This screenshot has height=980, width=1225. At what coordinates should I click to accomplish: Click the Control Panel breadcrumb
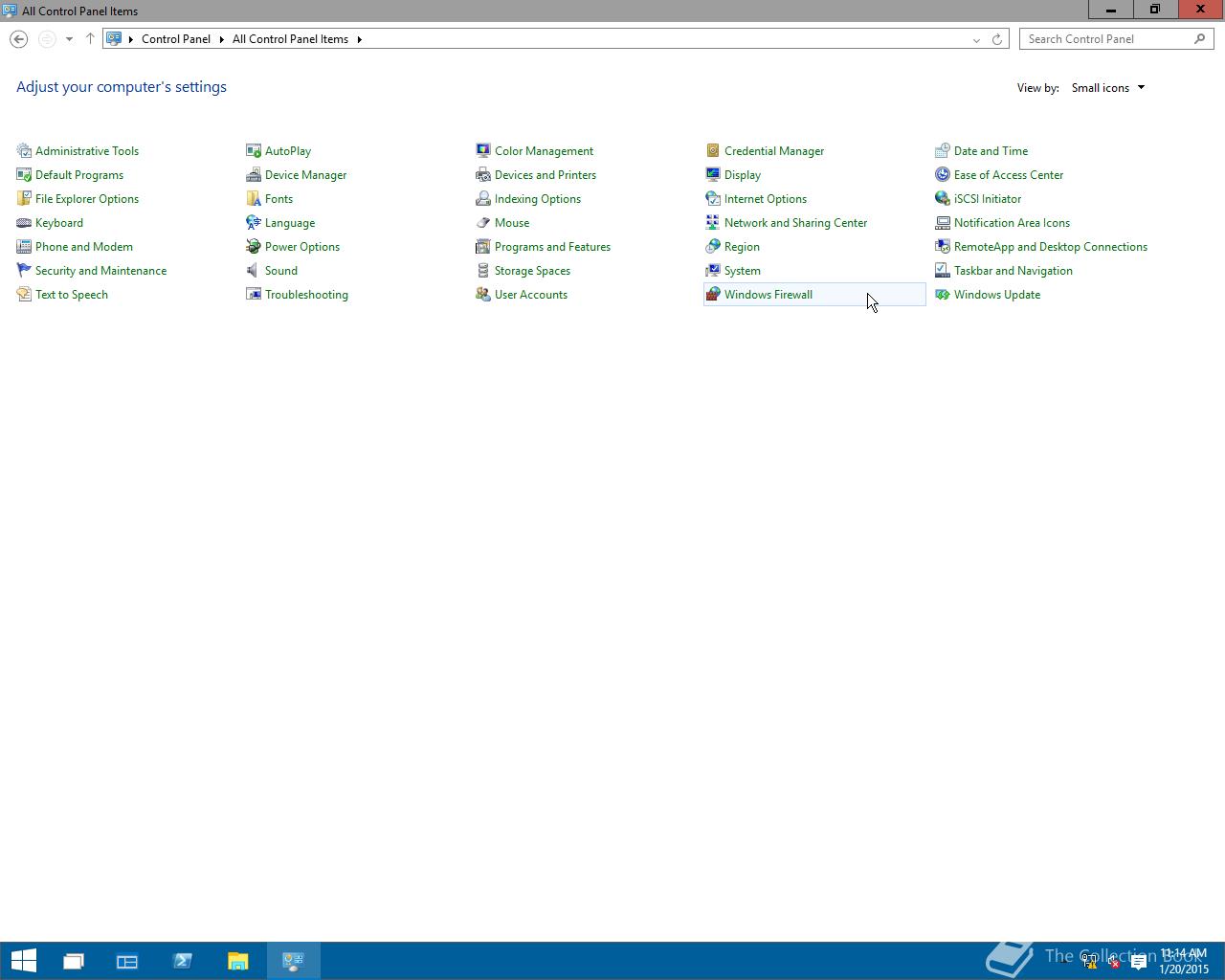coord(176,39)
